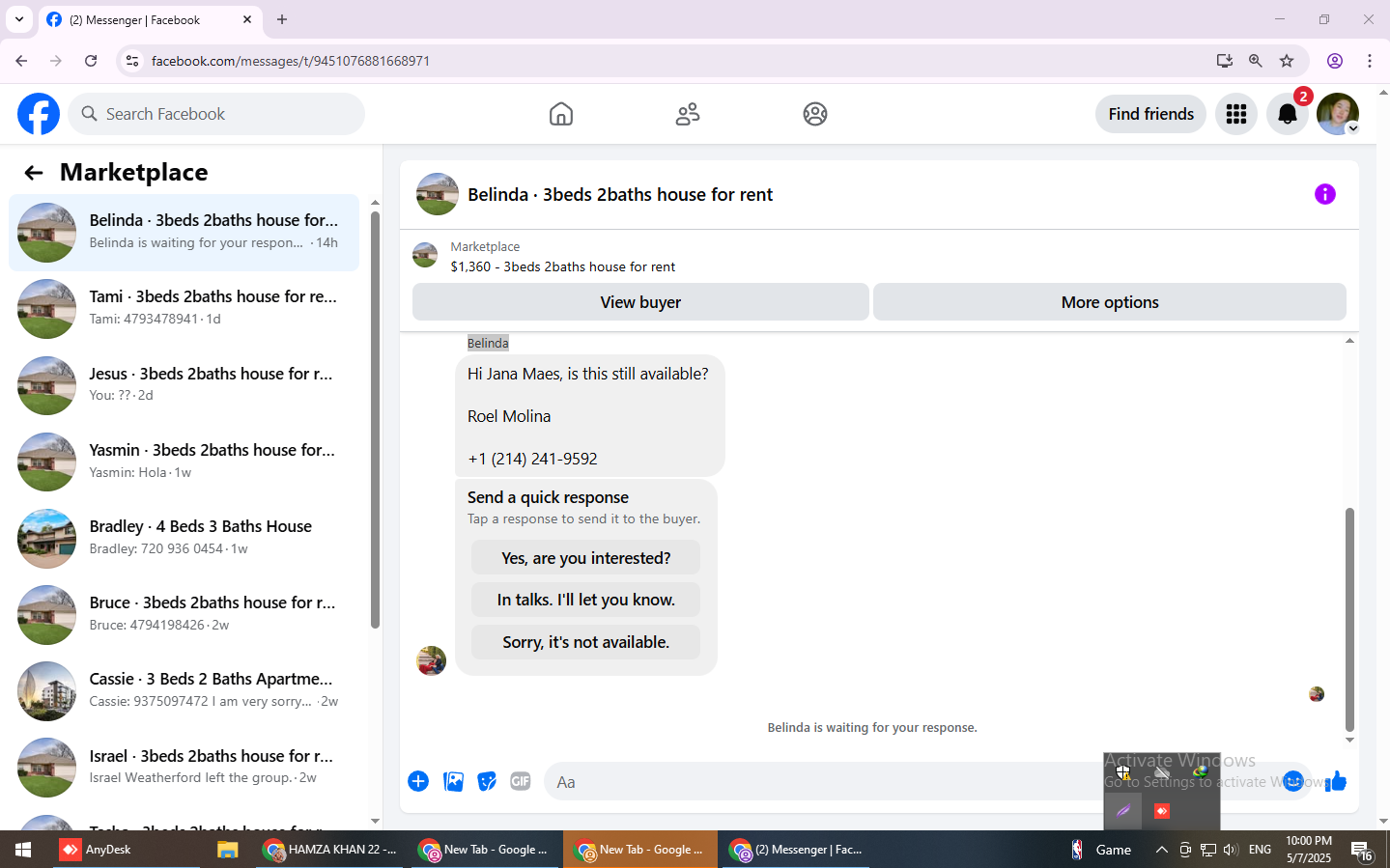Viewport: 1390px width, 868px height.
Task: Open volume control in system tray
Action: 1230,850
